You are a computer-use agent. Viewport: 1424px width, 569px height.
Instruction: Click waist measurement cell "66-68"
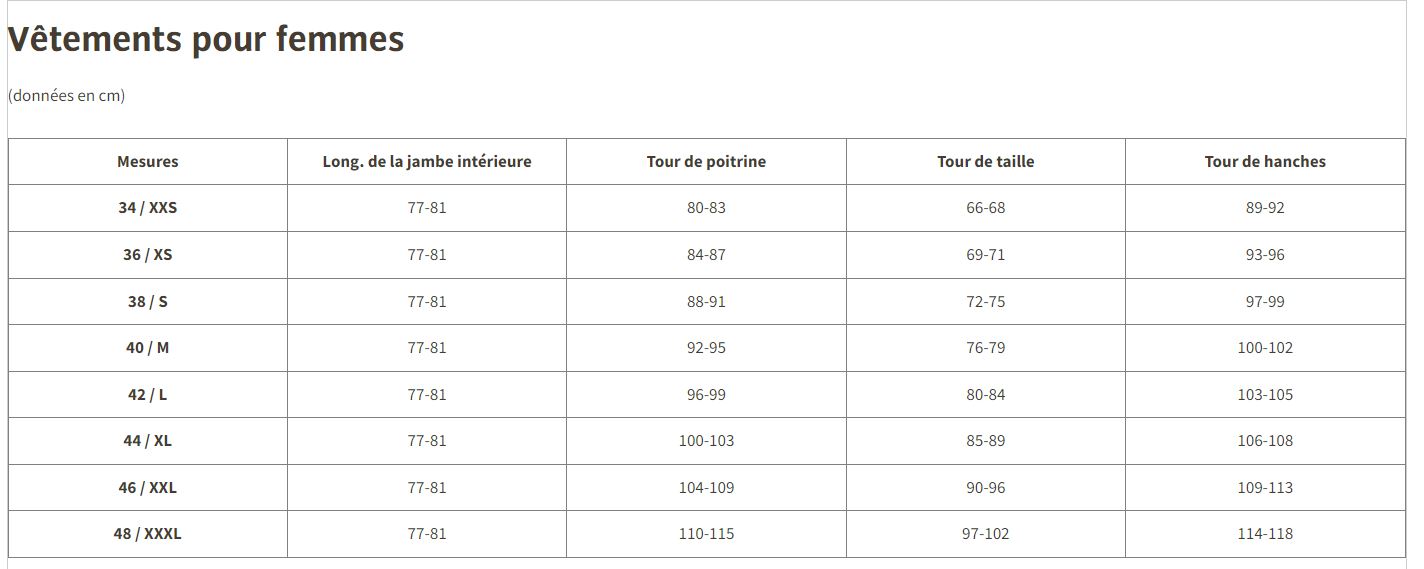click(985, 208)
